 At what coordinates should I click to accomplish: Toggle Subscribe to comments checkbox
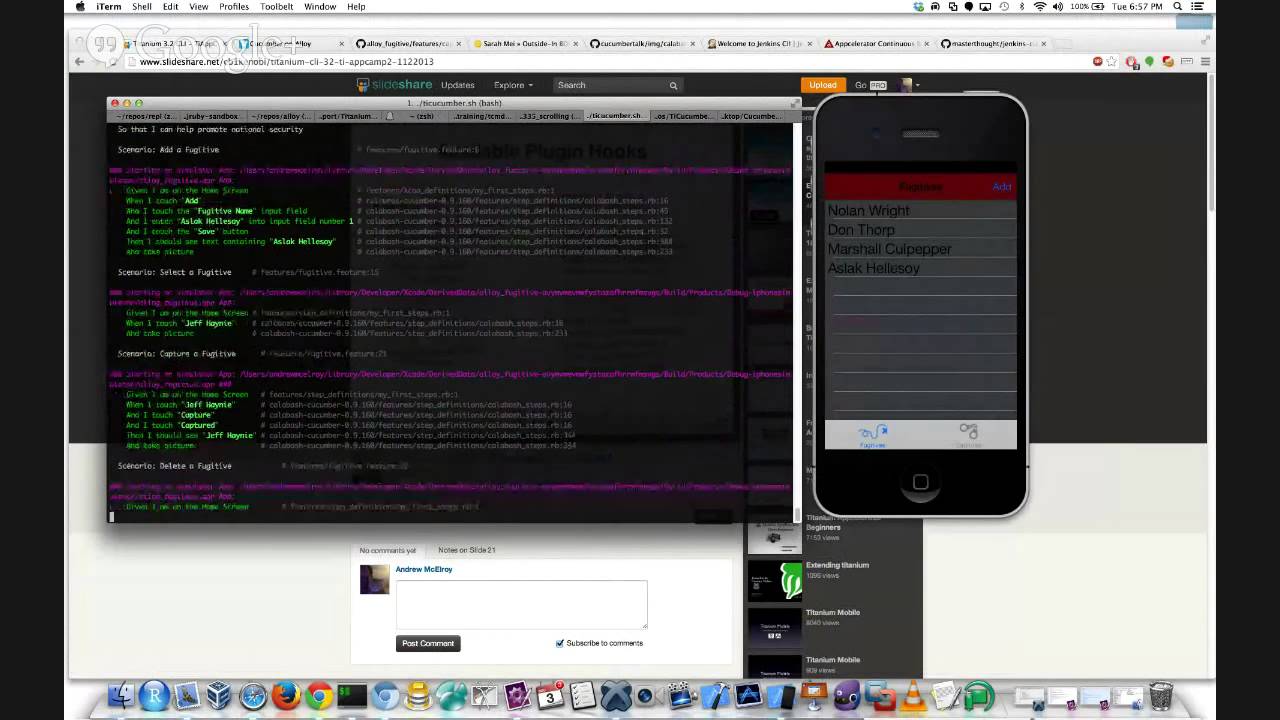point(560,643)
